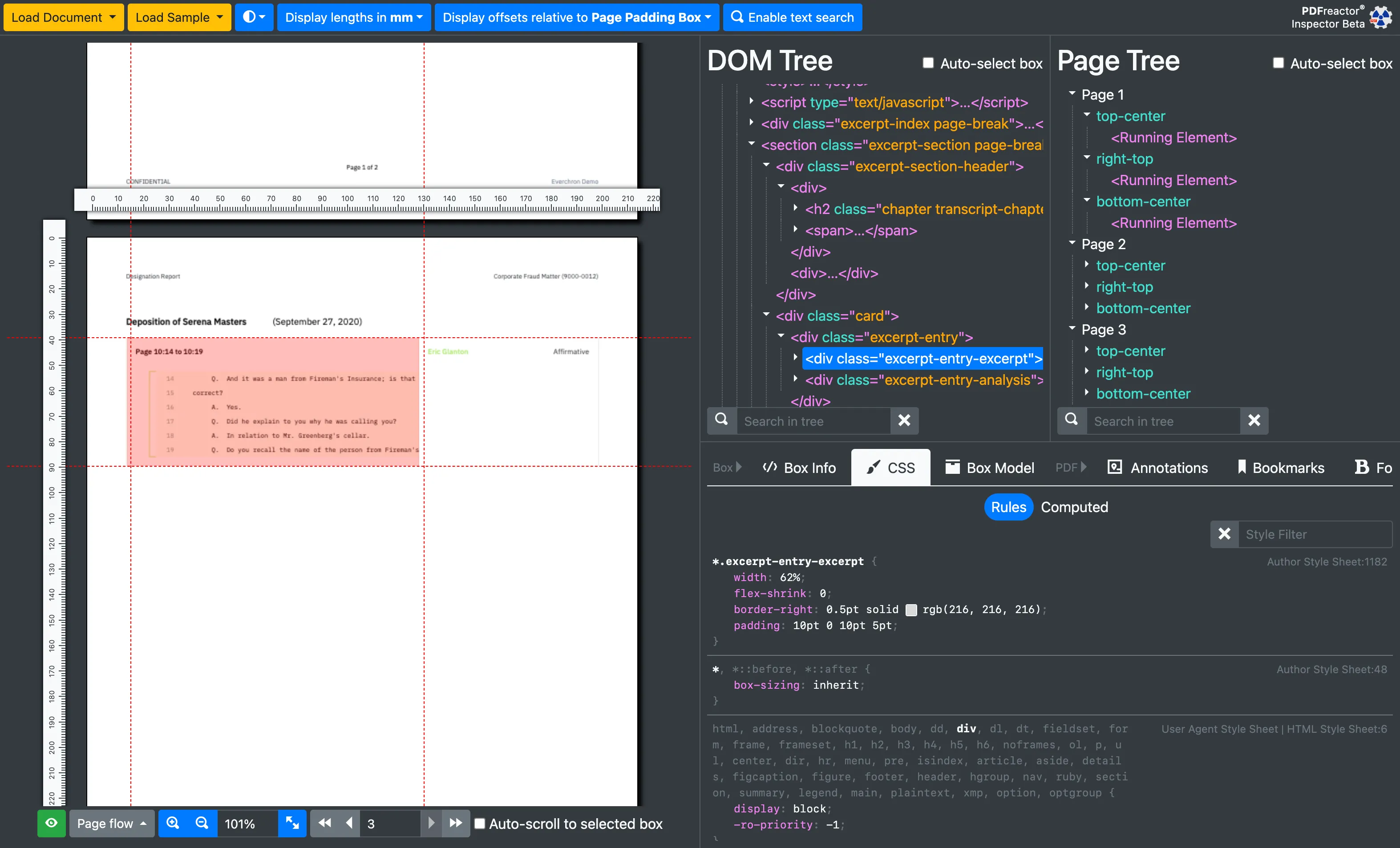
Task: Open Display offsets relative to dropdown
Action: click(x=577, y=17)
